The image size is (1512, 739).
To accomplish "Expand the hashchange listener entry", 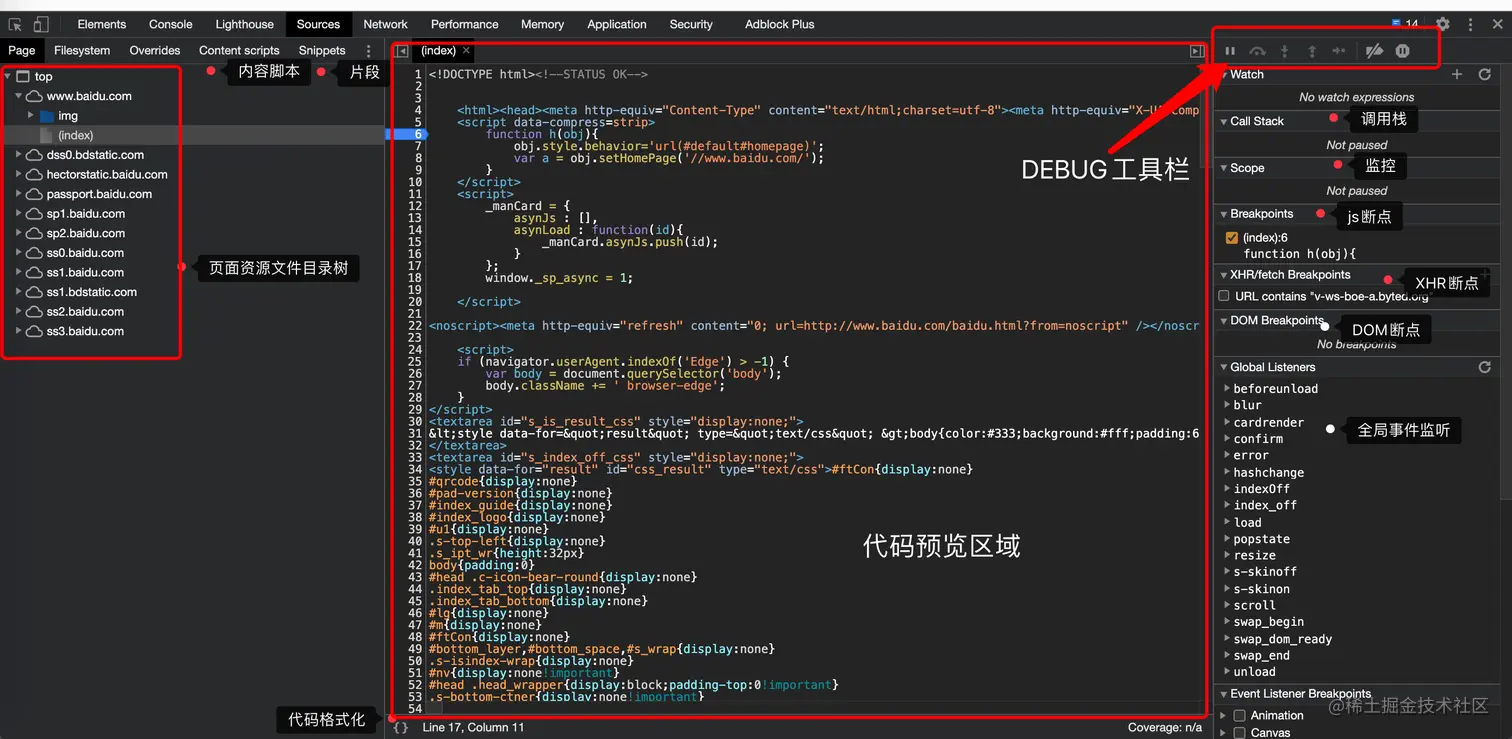I will pos(1227,472).
